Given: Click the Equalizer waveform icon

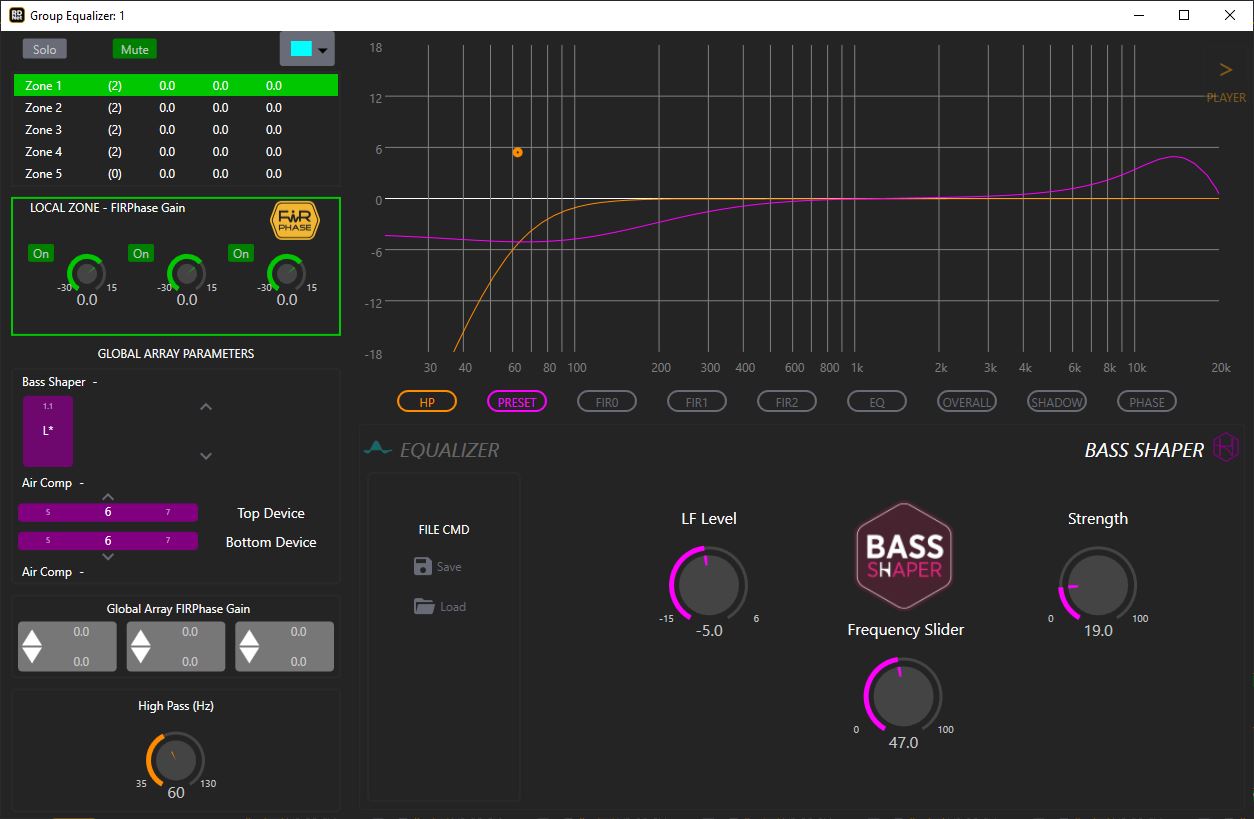Looking at the screenshot, I should [x=377, y=449].
